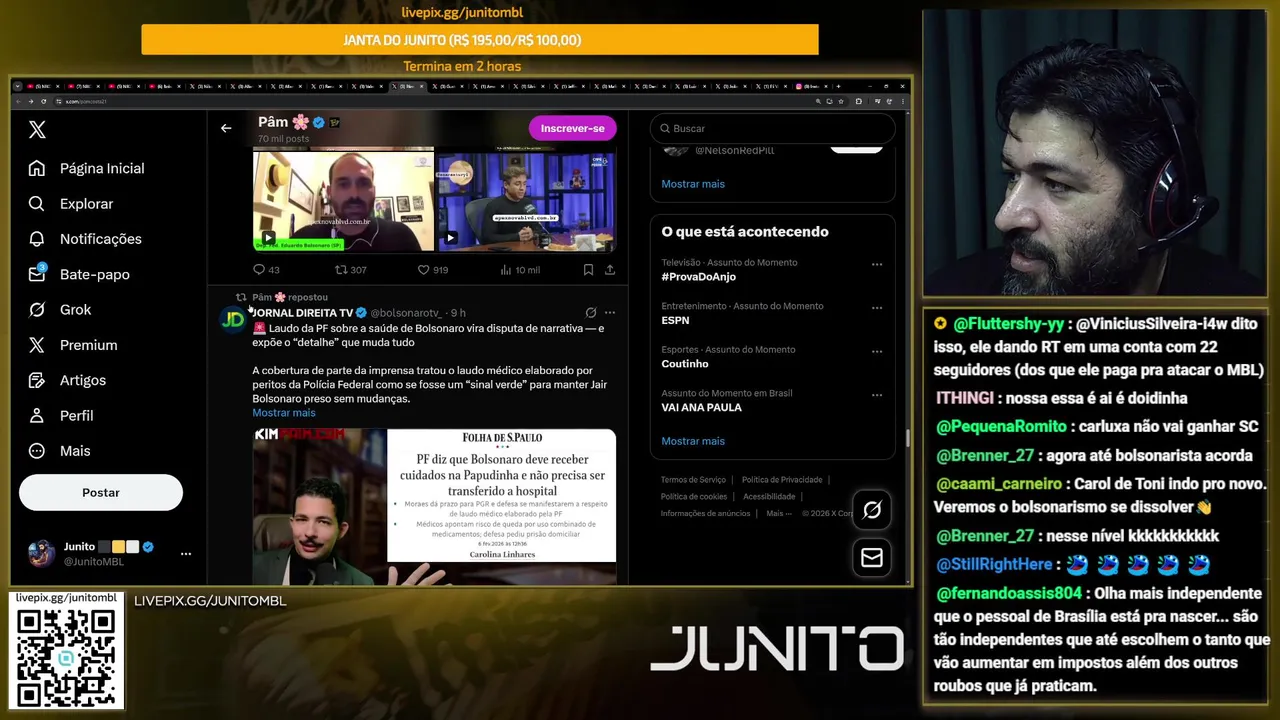Viewport: 1280px width, 720px height.
Task: Play the Eduardo Bolsonaro video thumbnail
Action: [x=343, y=200]
